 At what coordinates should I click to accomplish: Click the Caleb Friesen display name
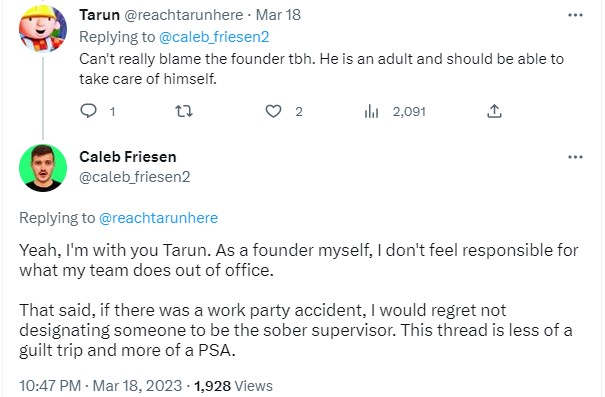(128, 157)
